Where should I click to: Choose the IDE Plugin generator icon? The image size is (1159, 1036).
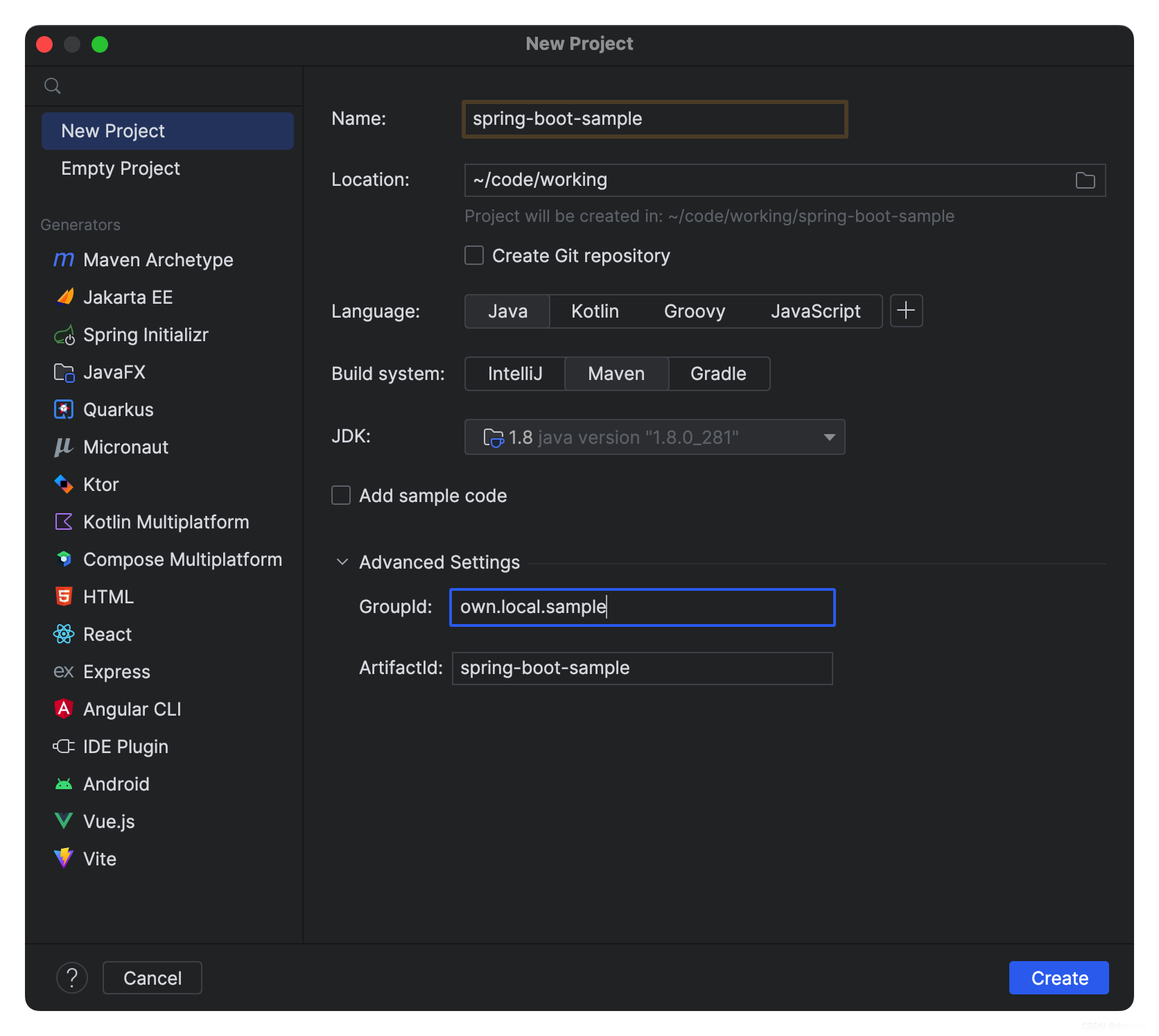point(64,747)
